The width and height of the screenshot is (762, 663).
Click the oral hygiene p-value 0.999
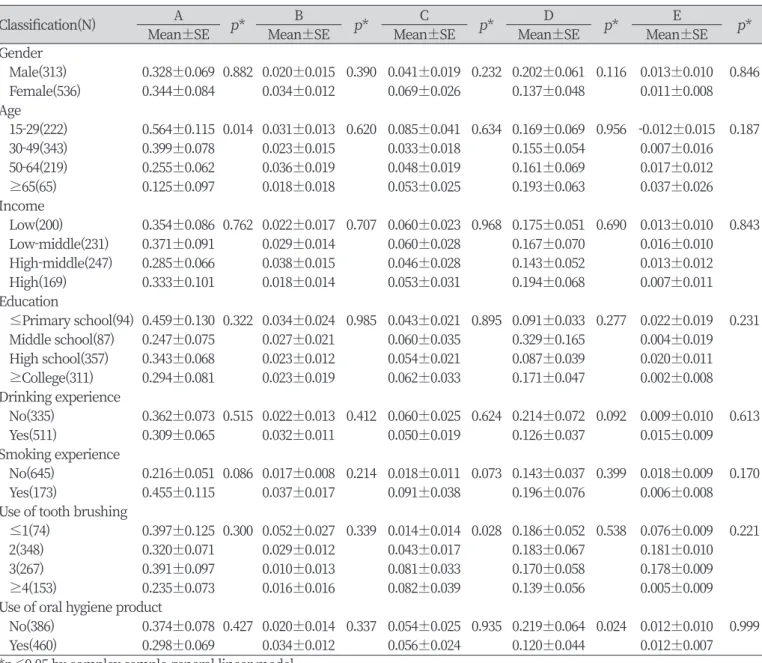pyautogui.click(x=744, y=626)
